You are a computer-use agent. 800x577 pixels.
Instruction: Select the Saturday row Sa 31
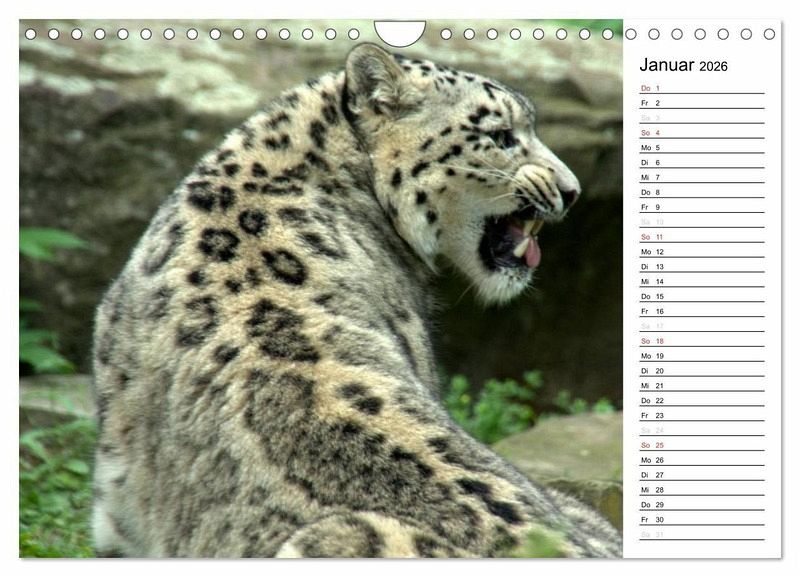[x=701, y=534]
